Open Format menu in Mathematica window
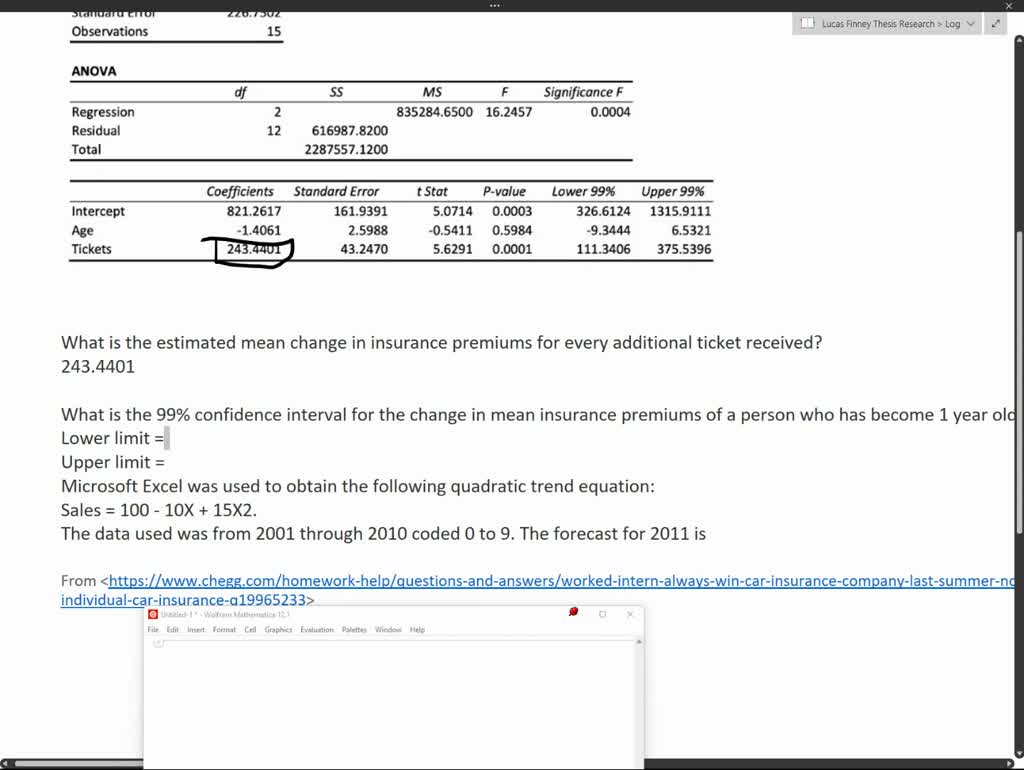The width and height of the screenshot is (1024, 770). tap(224, 630)
